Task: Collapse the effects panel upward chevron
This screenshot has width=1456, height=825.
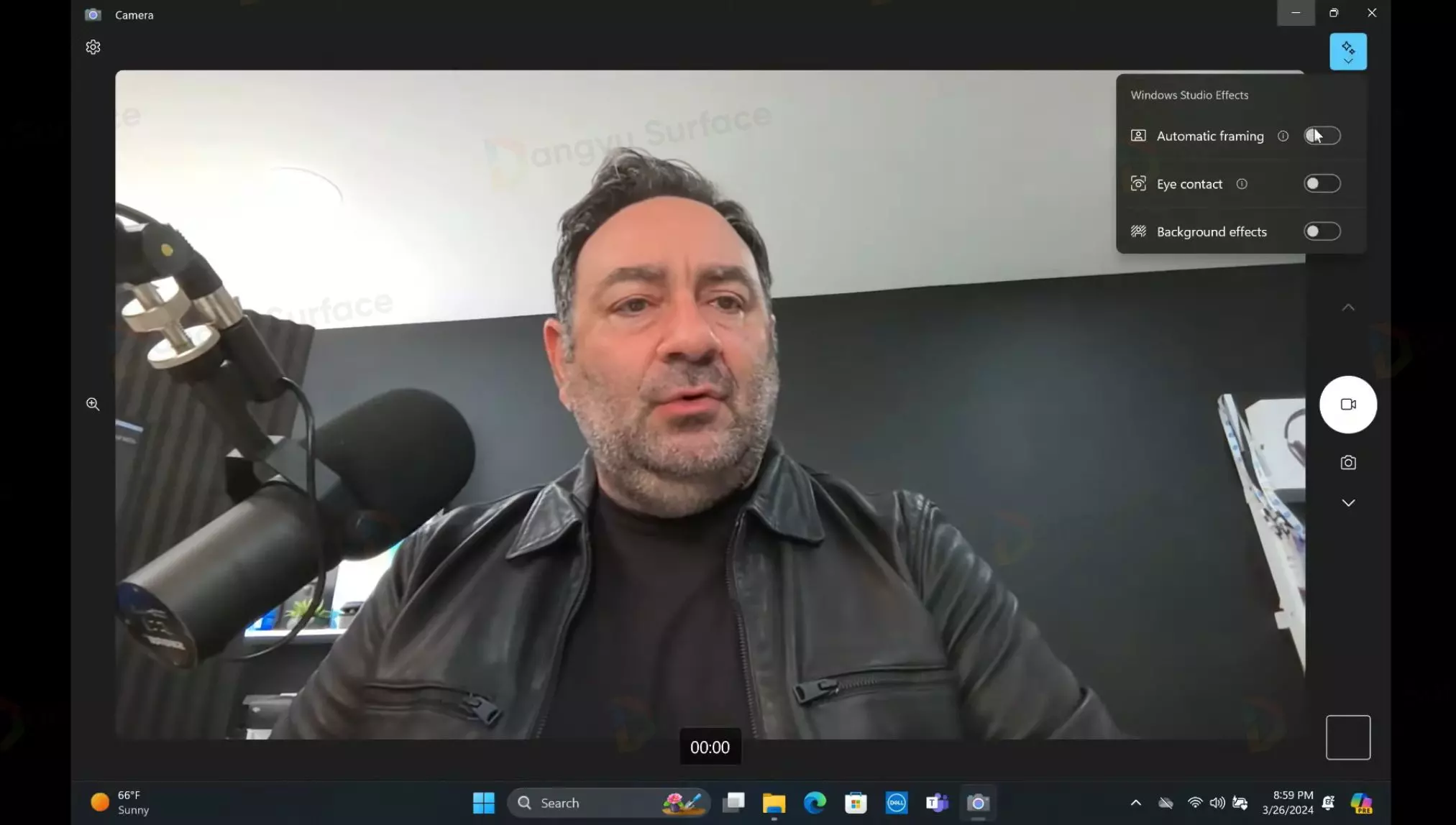Action: 1348,307
